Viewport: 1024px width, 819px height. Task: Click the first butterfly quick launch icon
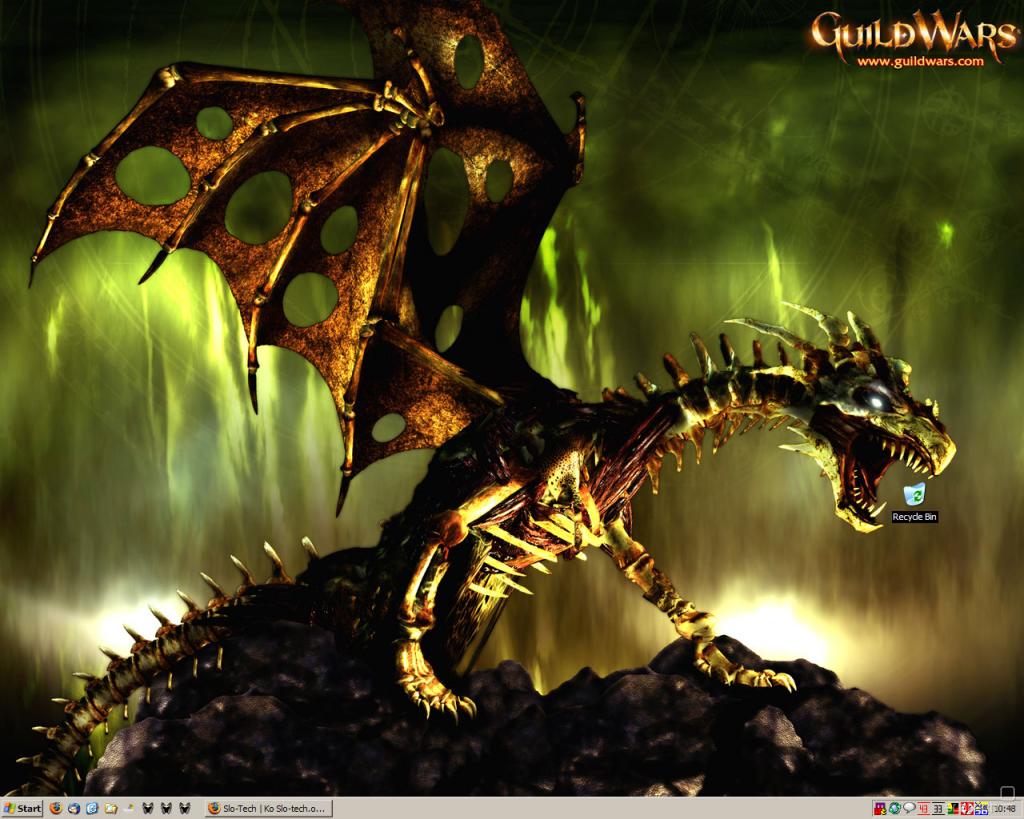click(x=148, y=808)
